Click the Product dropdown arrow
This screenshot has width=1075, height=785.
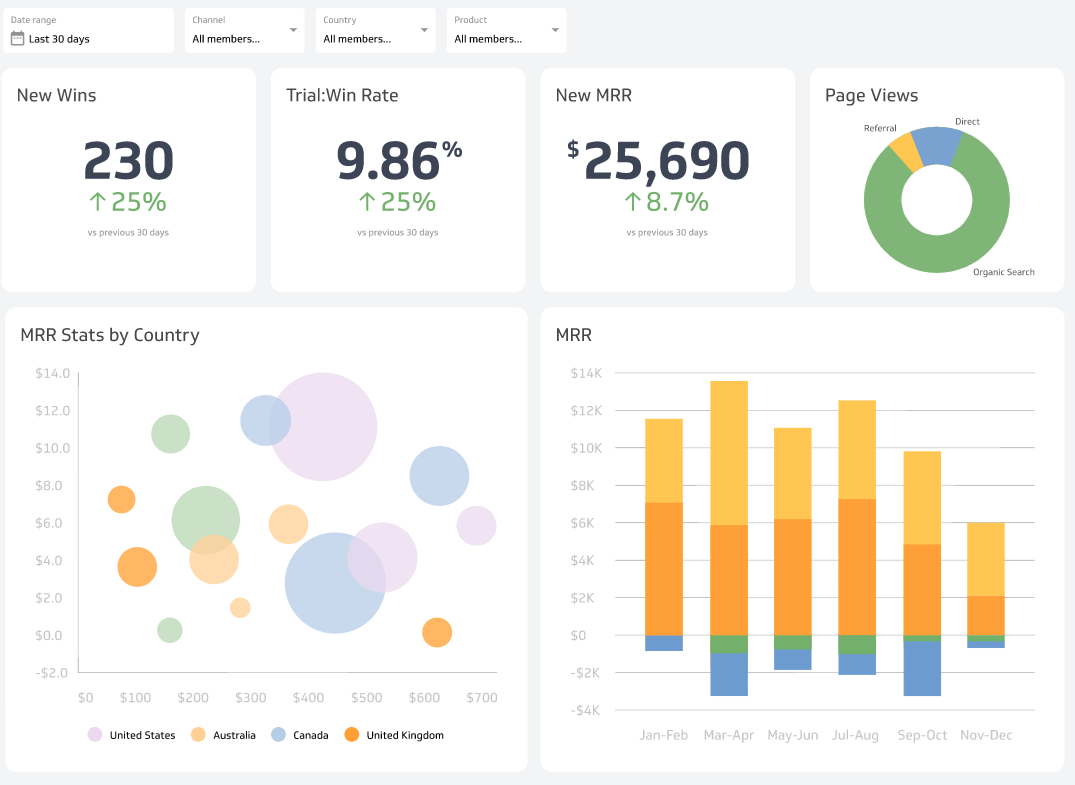click(555, 30)
